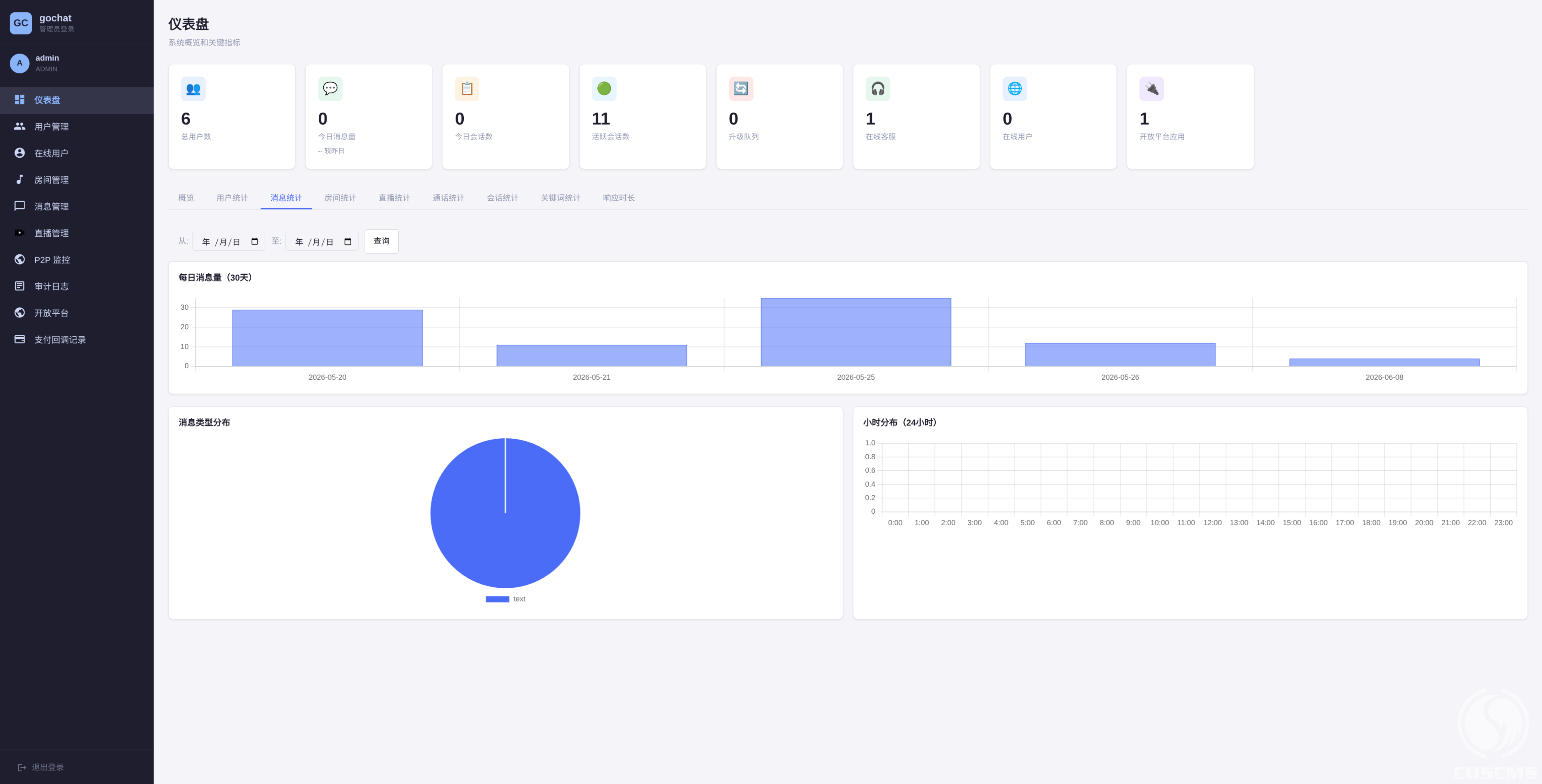Screen dimensions: 1542x784
Task: Switch to the 用户统计 tab
Action: pos(232,198)
